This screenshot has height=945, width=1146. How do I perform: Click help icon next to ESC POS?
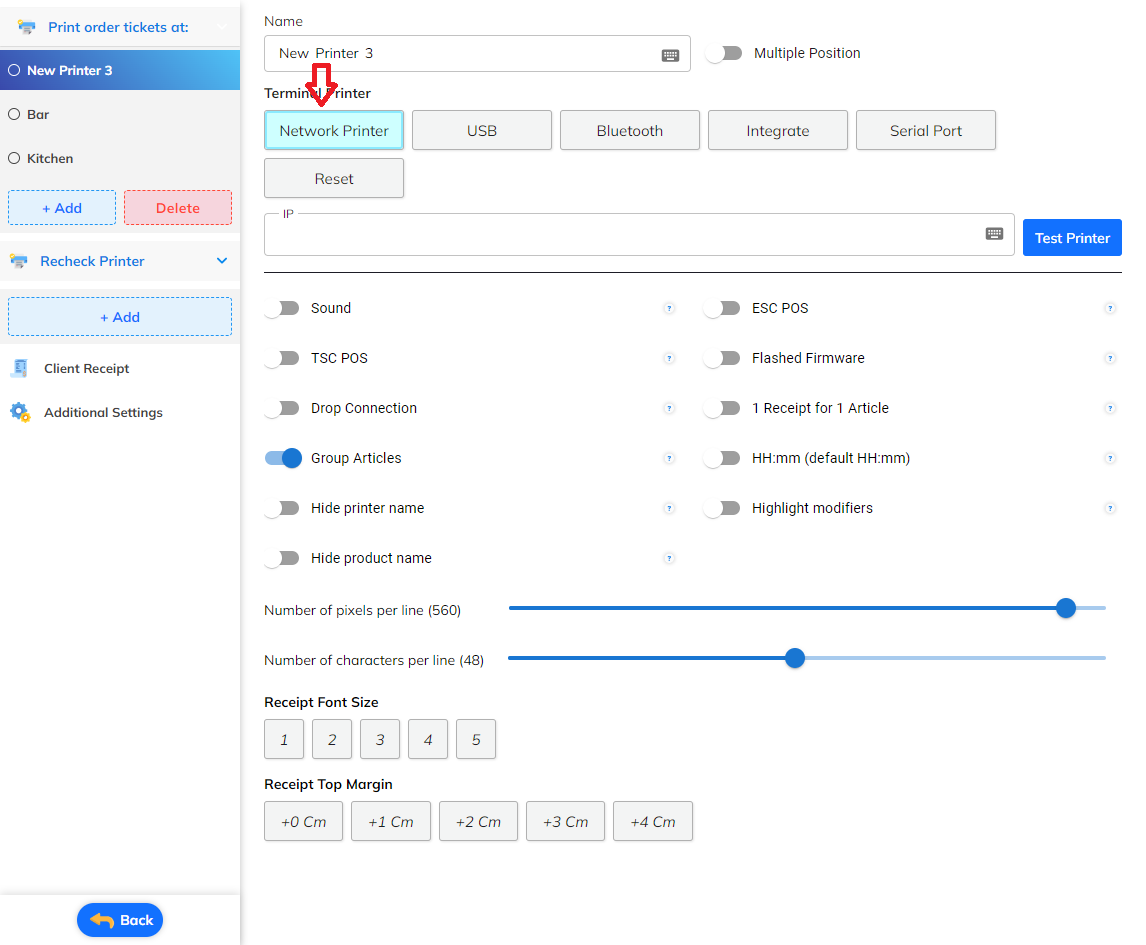tap(1109, 308)
